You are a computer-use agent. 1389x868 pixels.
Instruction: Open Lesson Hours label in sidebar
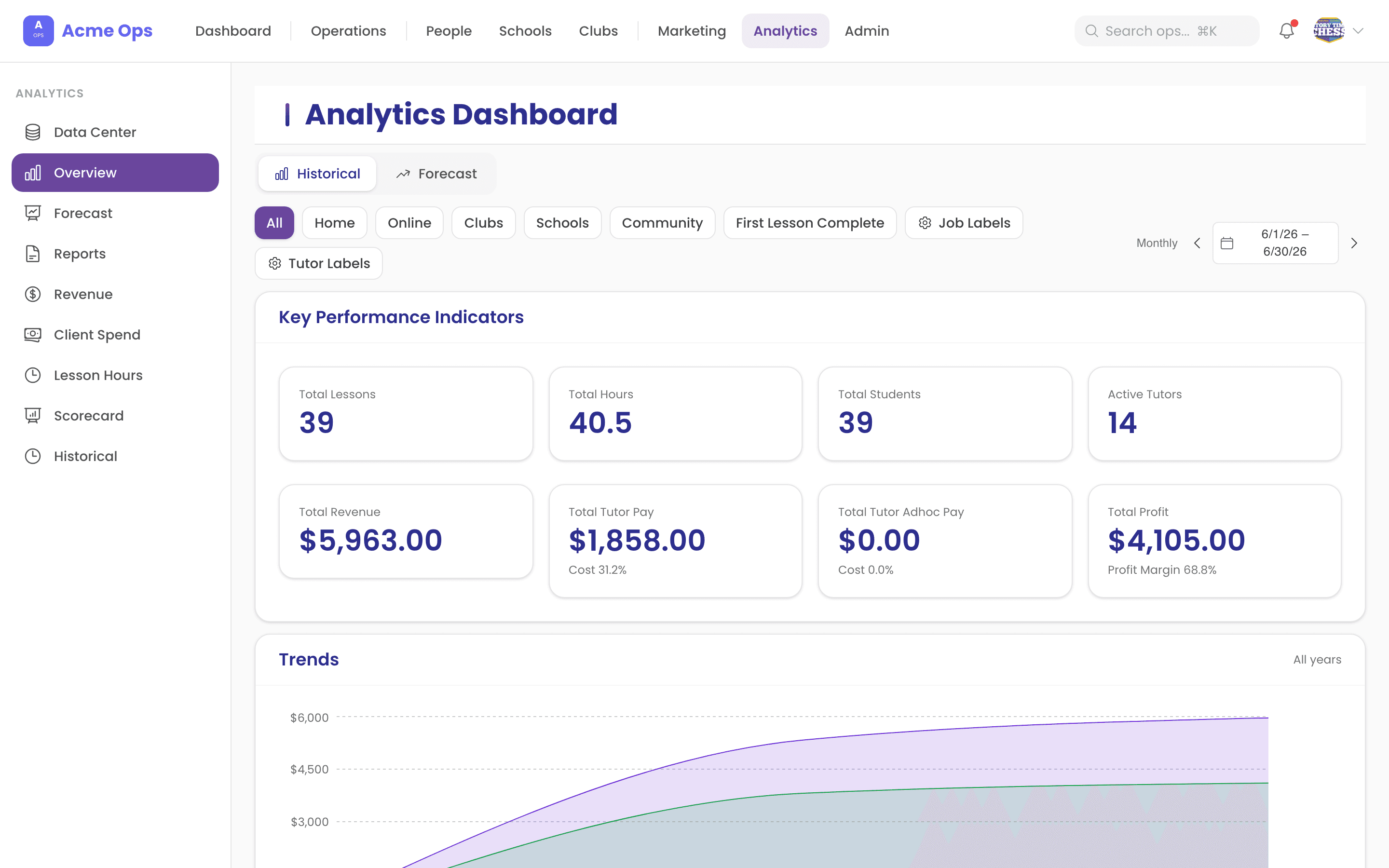click(x=98, y=375)
